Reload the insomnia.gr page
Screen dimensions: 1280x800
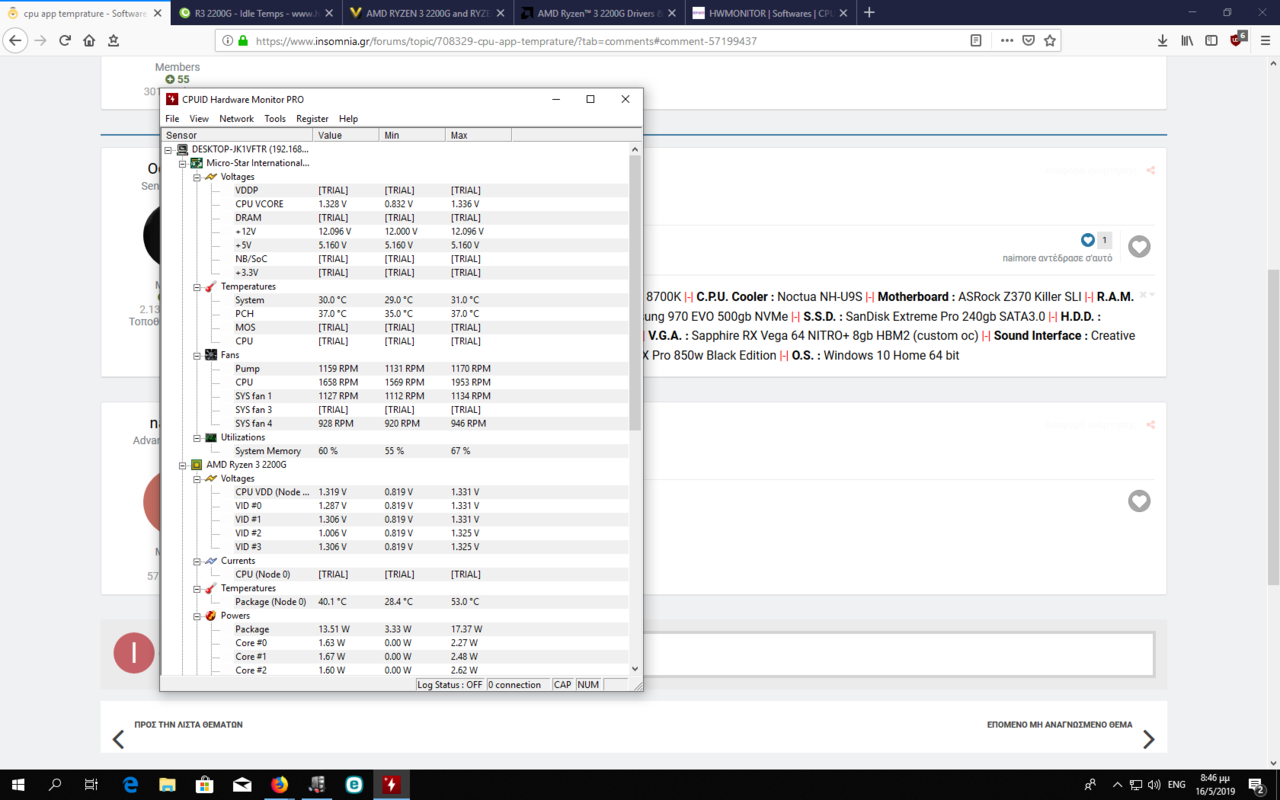coord(65,41)
